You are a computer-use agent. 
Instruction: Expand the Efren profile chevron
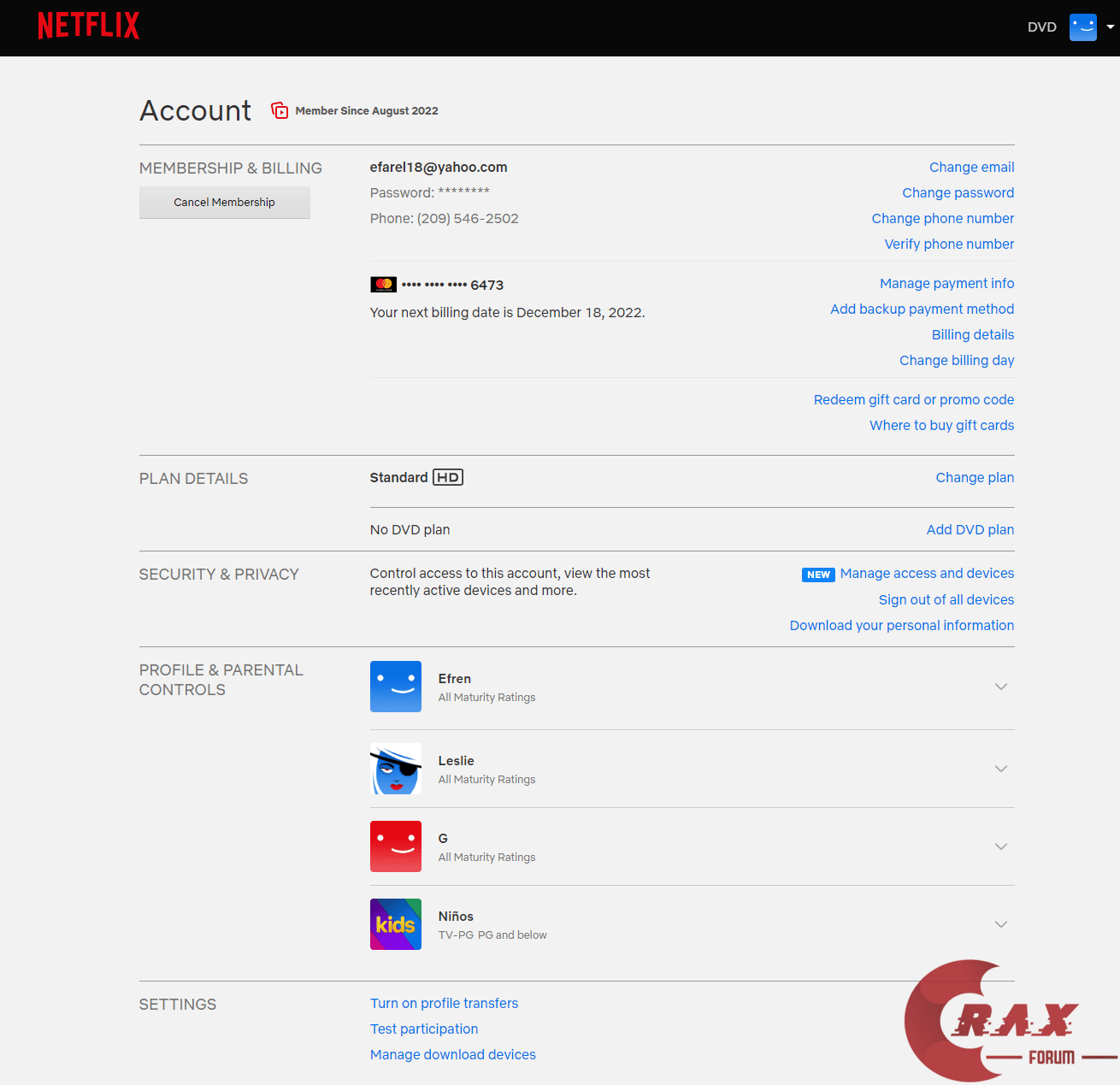[x=1001, y=687]
